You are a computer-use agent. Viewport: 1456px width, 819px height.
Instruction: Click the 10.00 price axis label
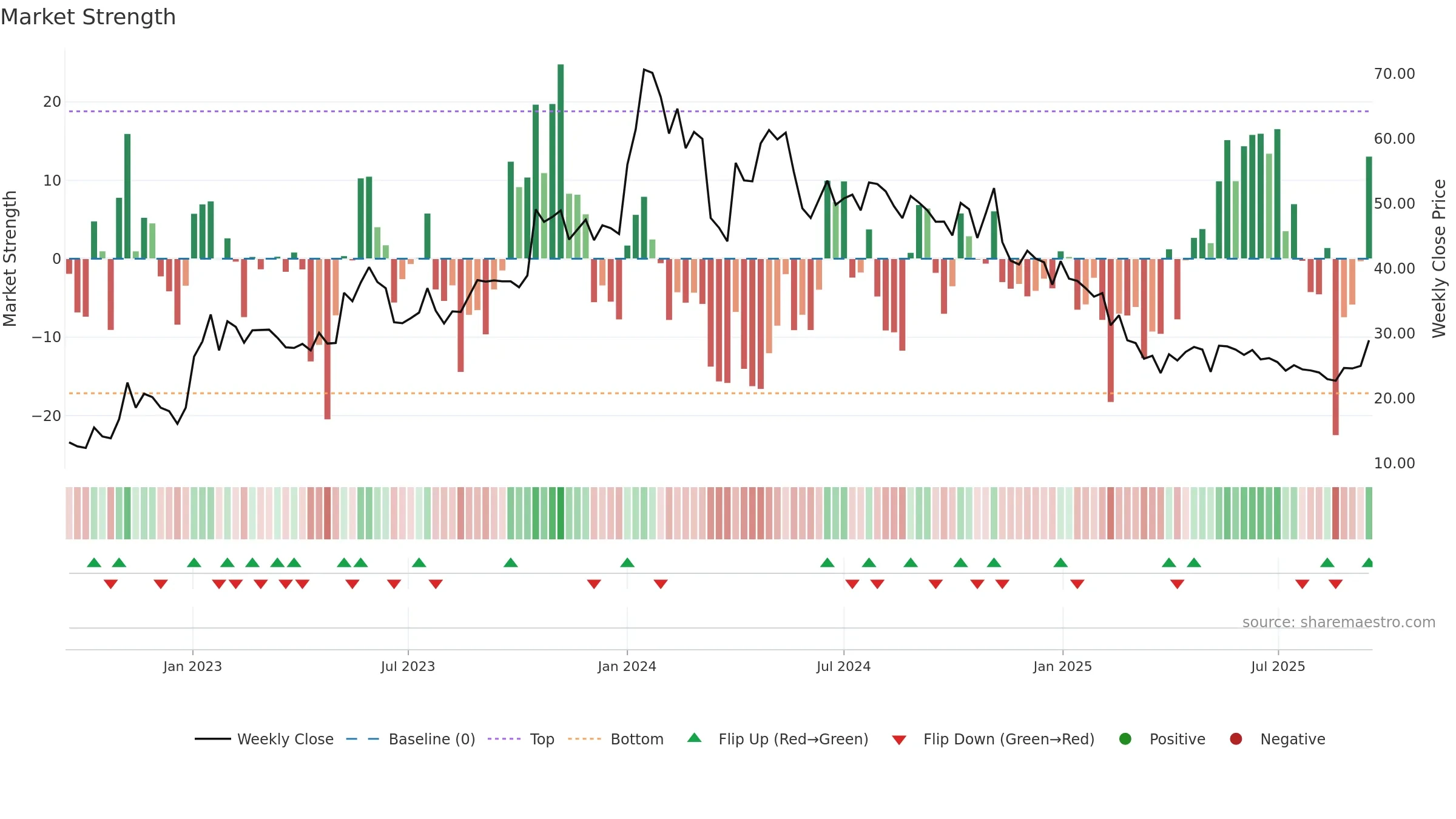pos(1394,463)
